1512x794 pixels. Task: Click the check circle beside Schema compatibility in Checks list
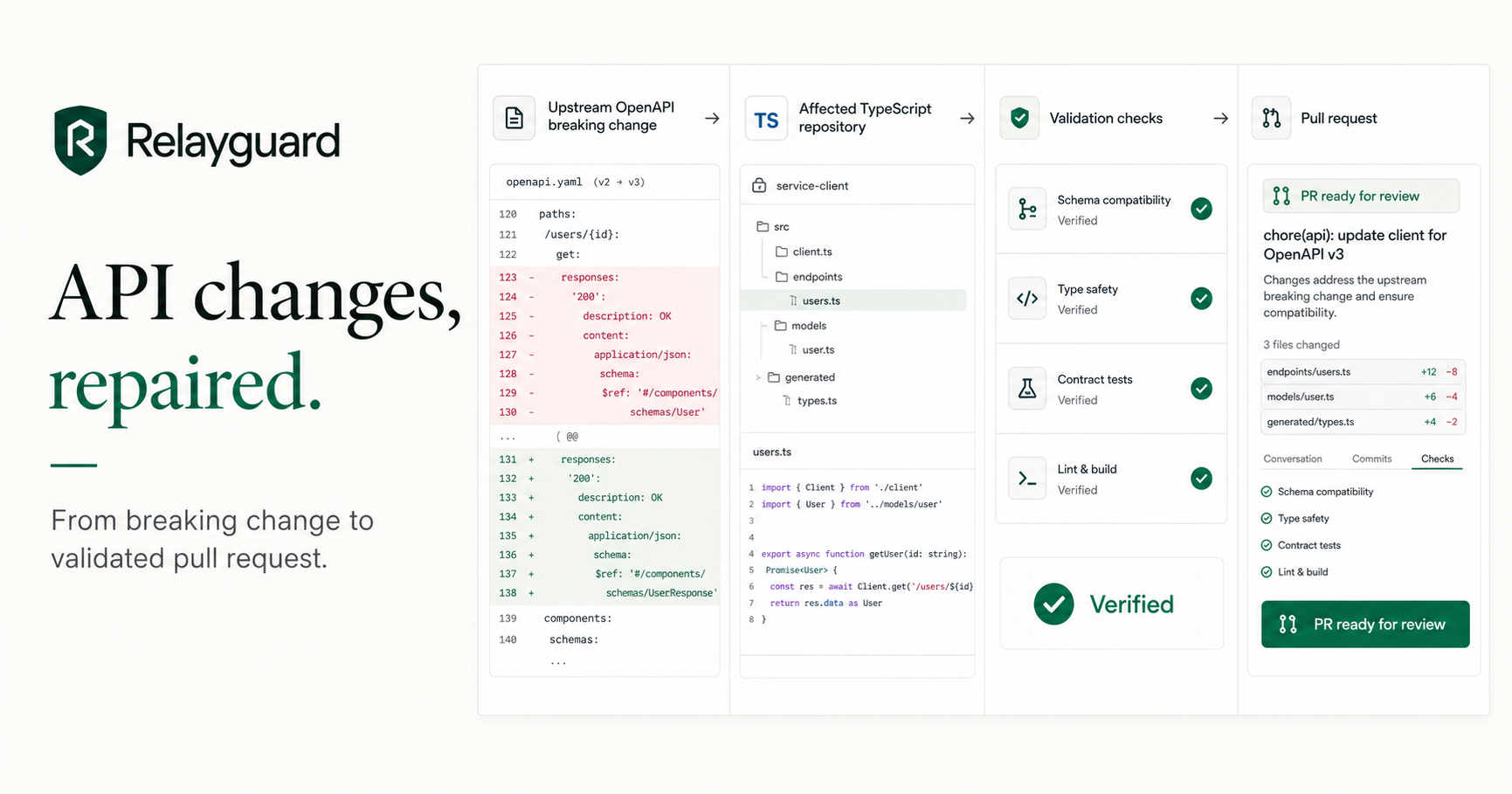[x=1267, y=492]
